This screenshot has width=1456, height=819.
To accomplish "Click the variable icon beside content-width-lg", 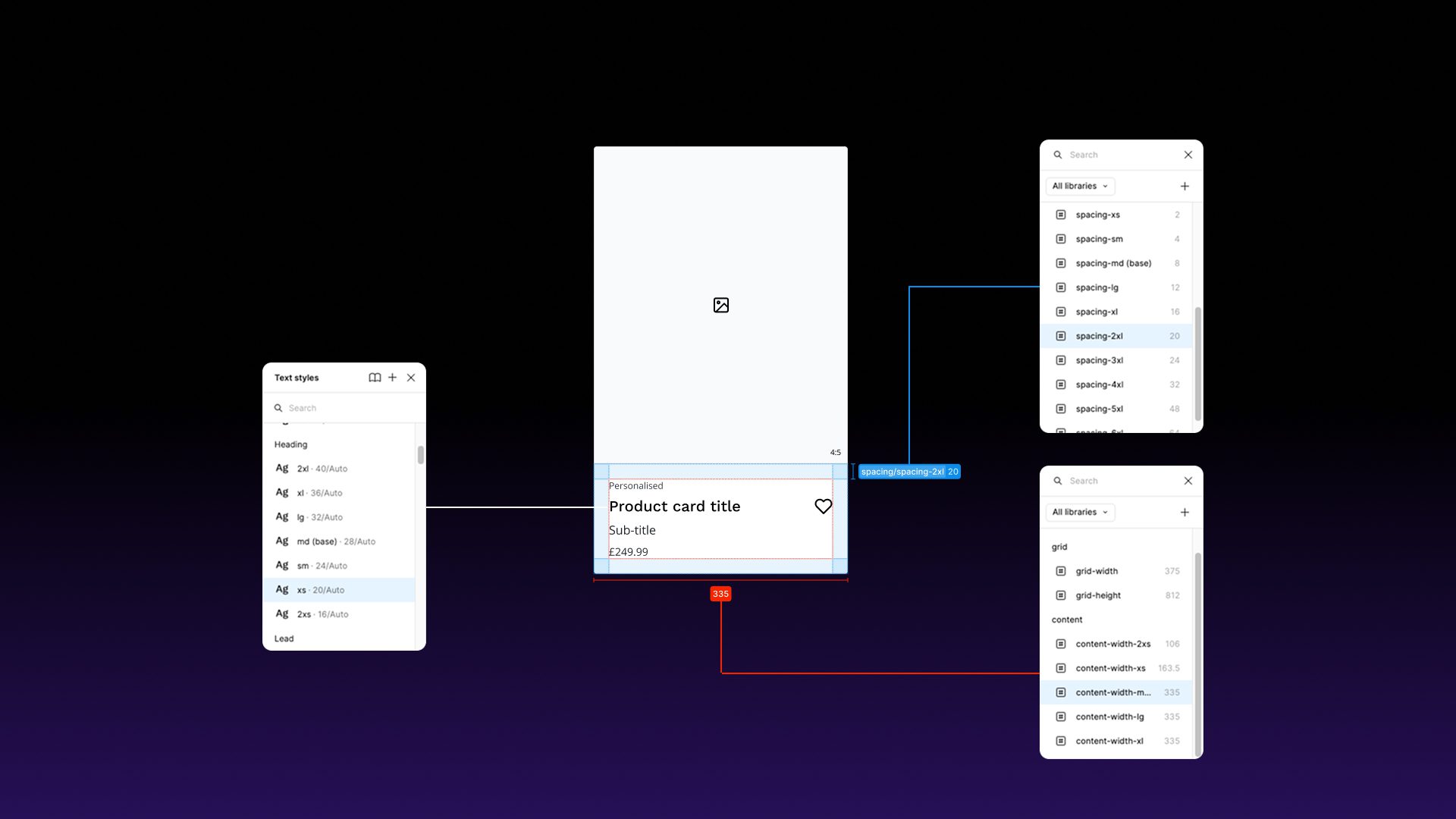I will tap(1061, 717).
